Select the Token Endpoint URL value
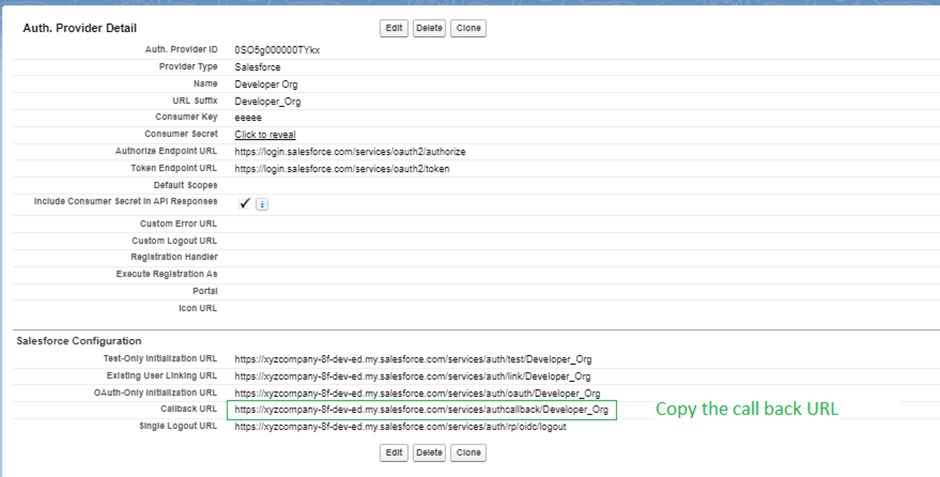This screenshot has height=477, width=940. point(342,169)
